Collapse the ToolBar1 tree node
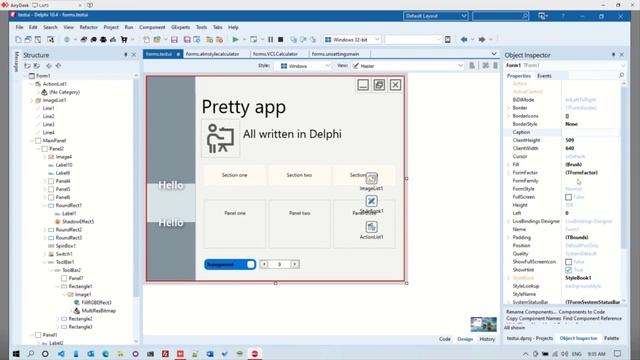640x360 pixels. tap(45, 262)
